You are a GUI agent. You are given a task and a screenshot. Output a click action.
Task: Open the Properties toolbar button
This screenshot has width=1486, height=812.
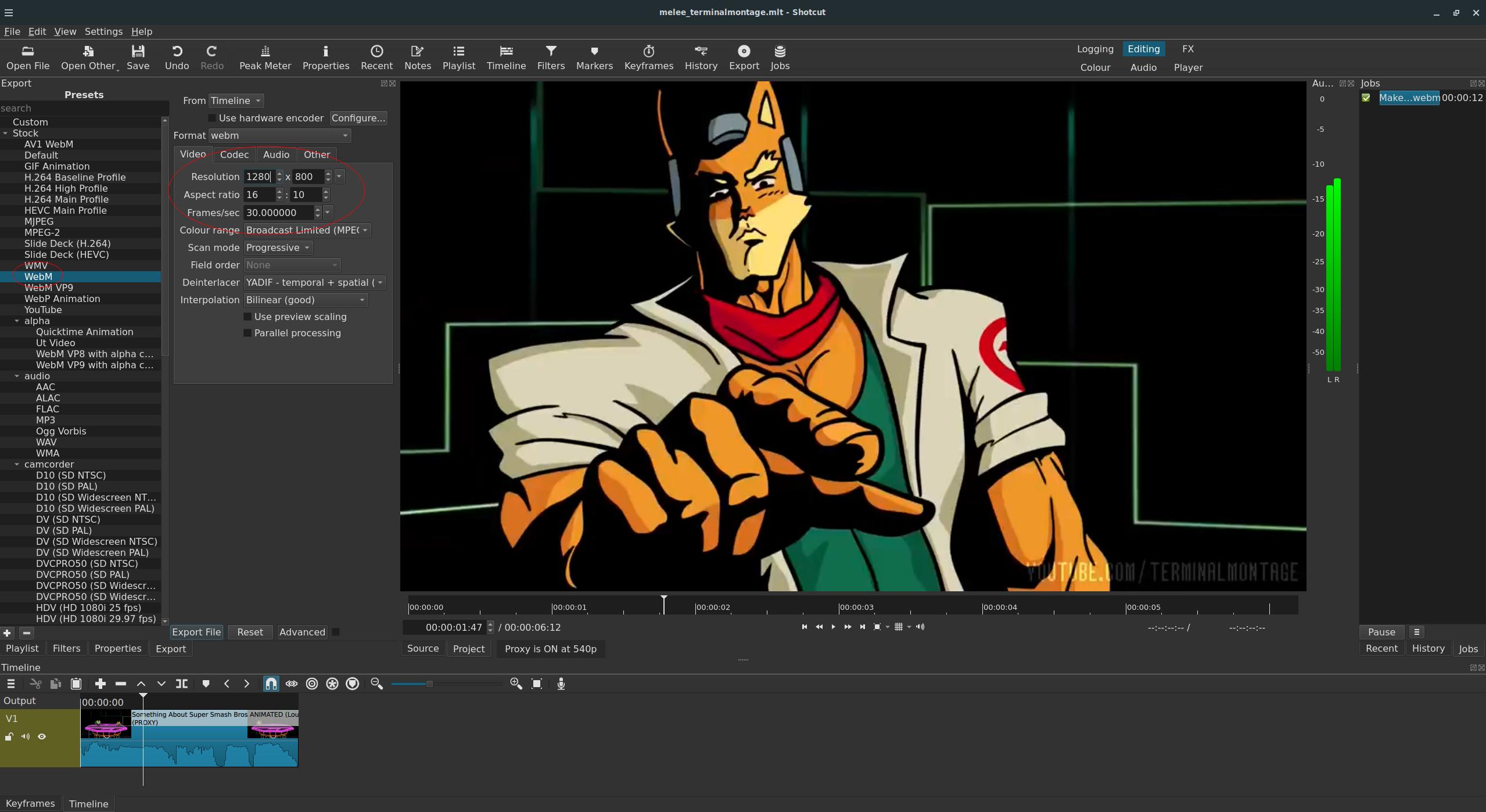click(325, 58)
